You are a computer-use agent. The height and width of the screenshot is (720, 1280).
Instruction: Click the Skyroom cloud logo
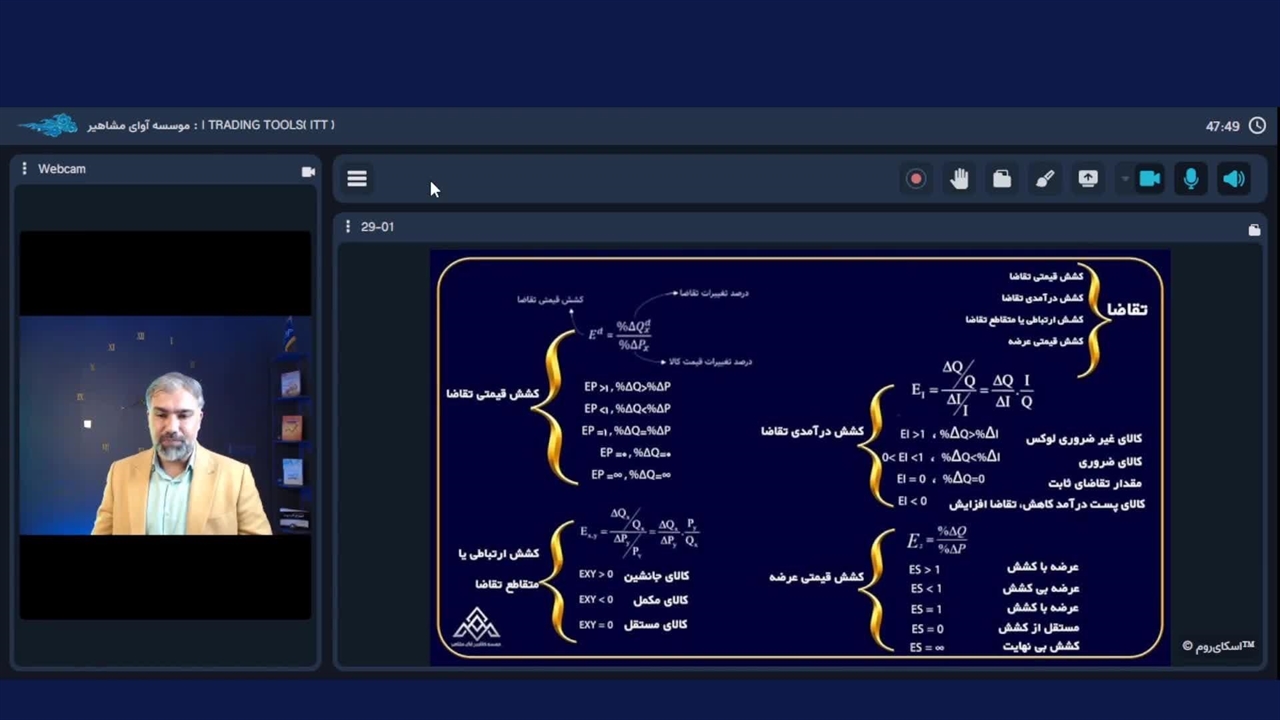coord(48,125)
